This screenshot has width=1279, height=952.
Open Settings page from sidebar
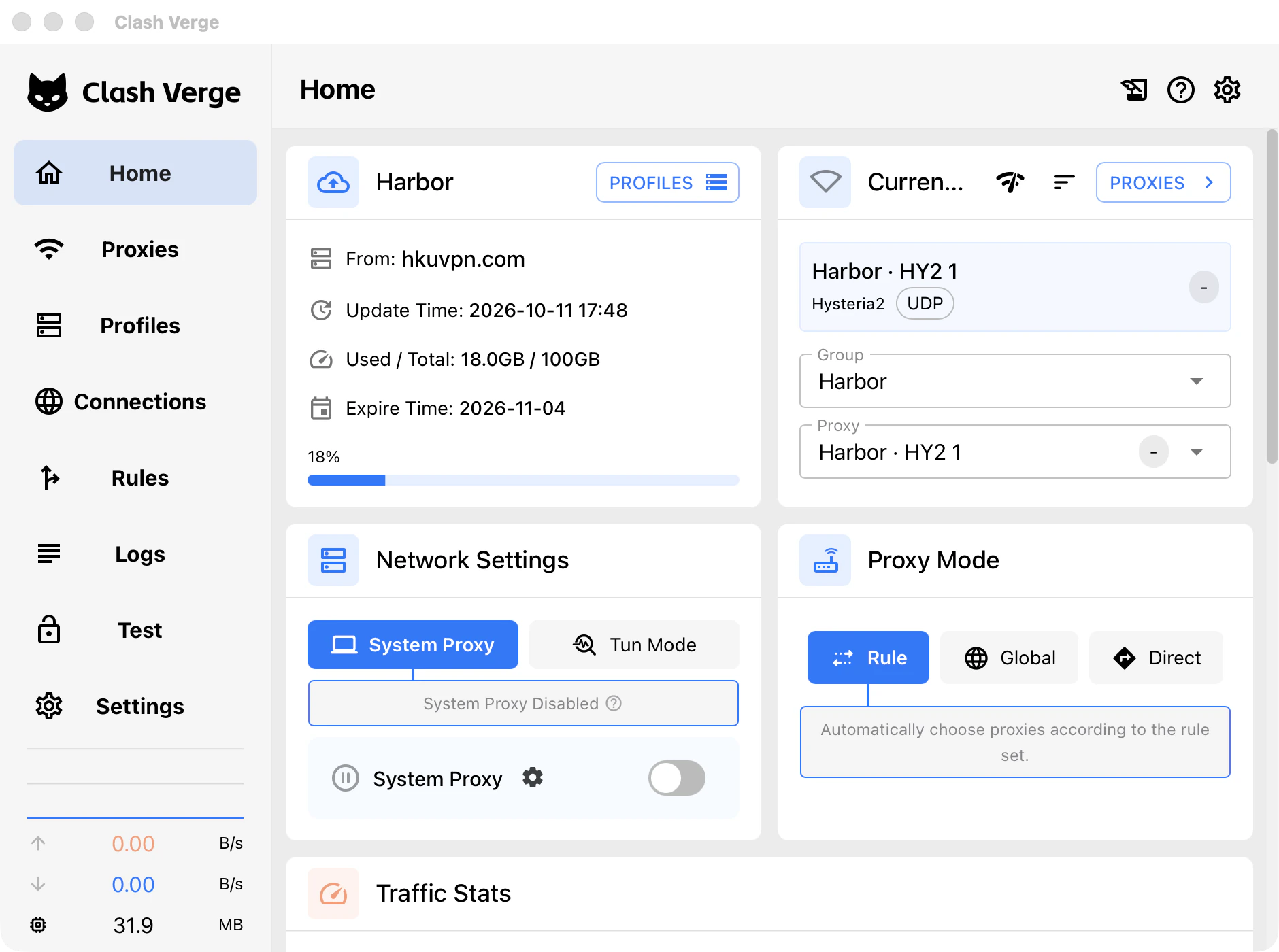(x=135, y=707)
